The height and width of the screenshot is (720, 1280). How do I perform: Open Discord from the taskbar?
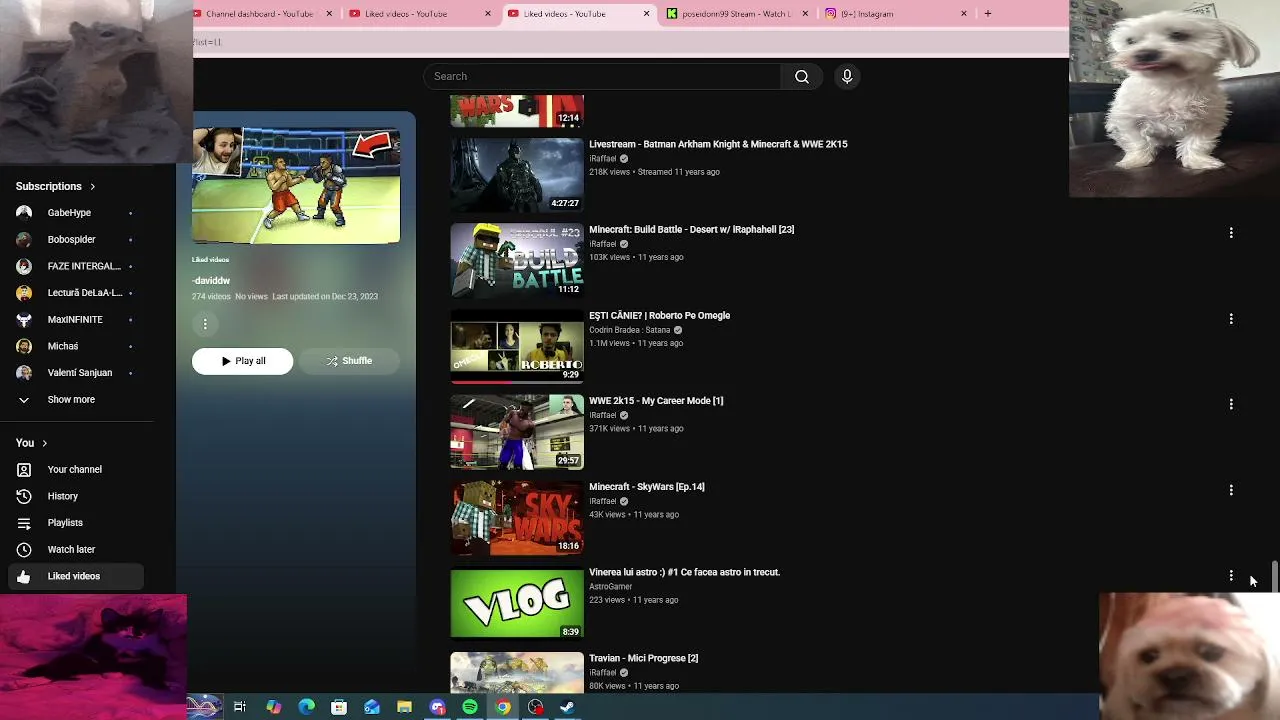coord(437,707)
